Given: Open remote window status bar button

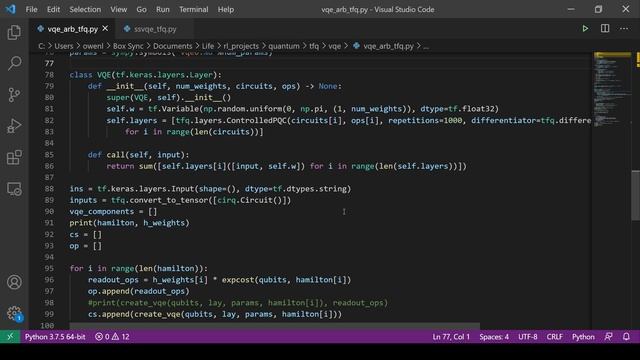Looking at the screenshot, I should 10,337.
